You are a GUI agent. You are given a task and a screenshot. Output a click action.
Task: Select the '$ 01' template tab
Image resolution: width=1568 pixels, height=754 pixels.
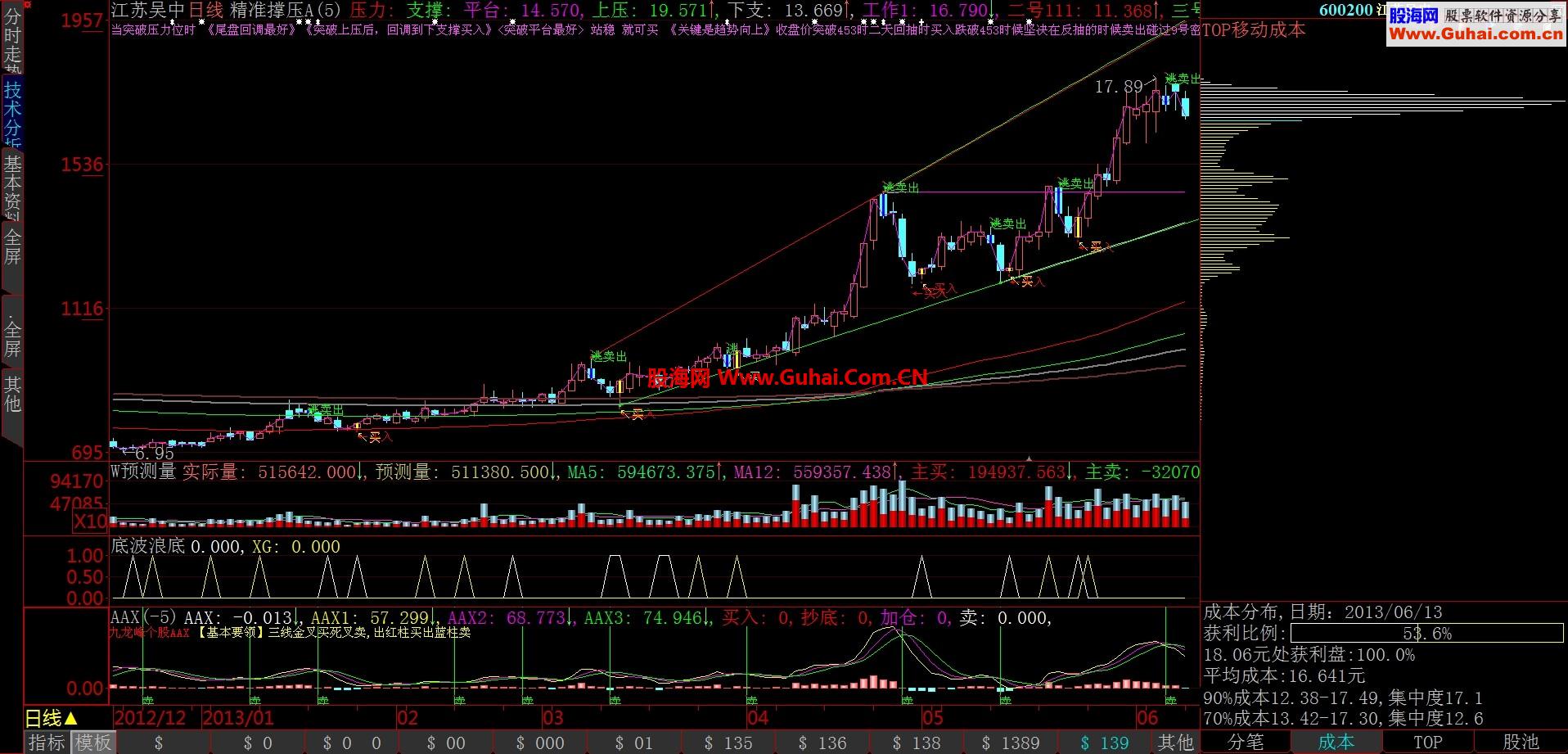[x=634, y=743]
